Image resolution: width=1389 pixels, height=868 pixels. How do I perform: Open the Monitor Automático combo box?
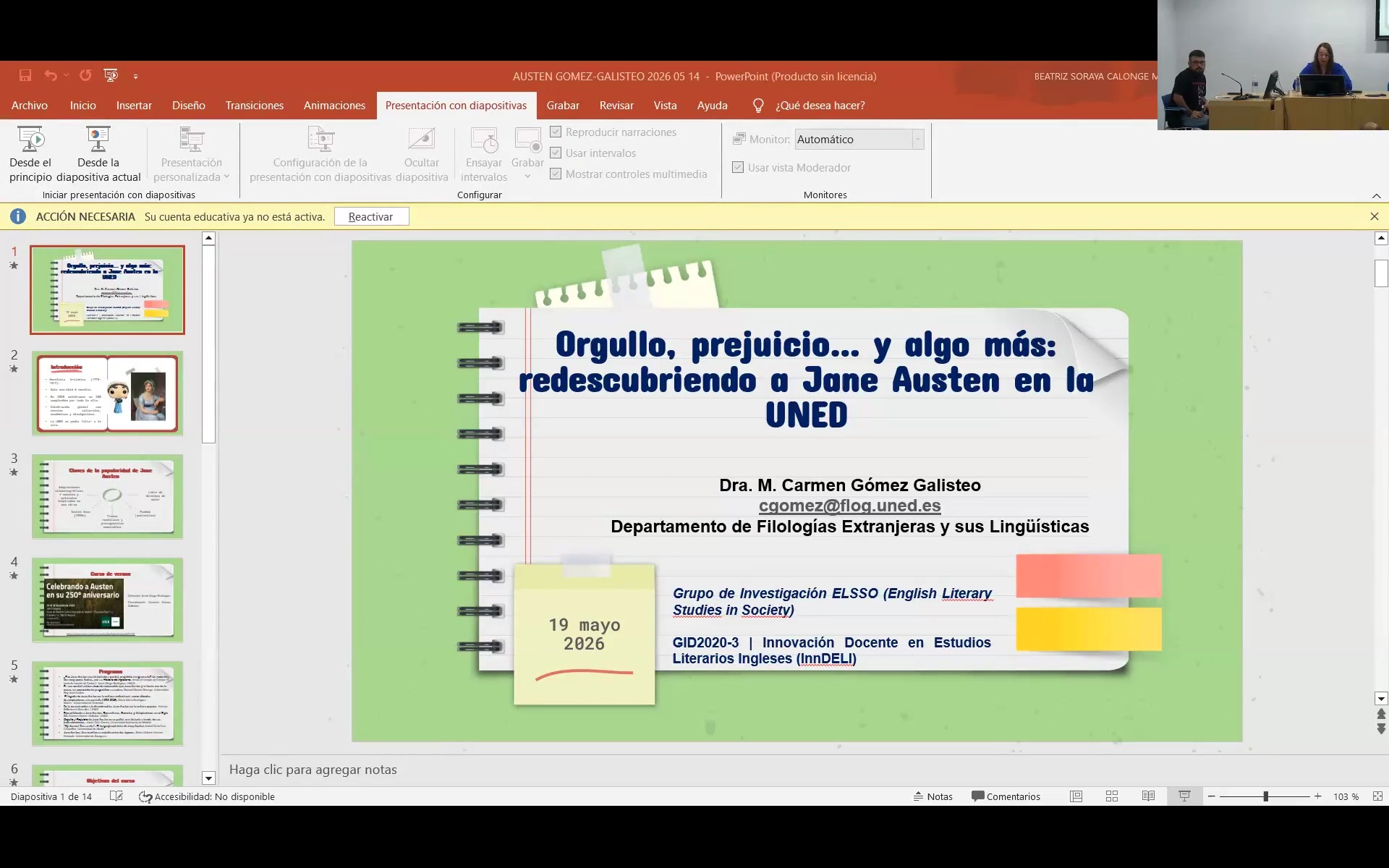coord(859,139)
